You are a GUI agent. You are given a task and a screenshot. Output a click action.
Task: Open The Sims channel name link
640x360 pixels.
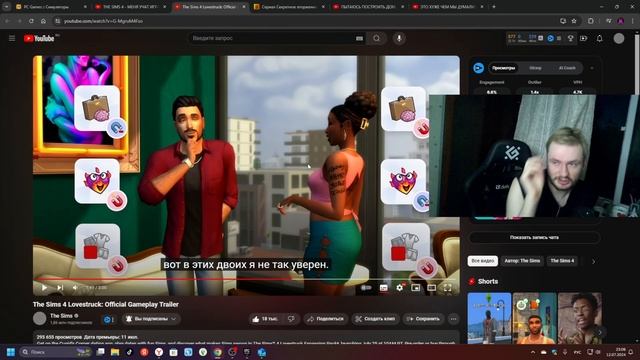(x=61, y=316)
